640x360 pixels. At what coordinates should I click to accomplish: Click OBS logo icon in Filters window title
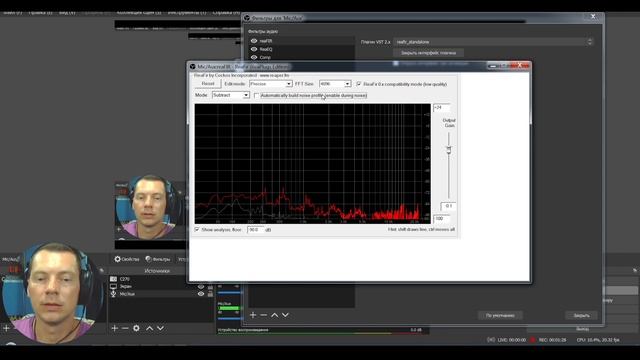tap(247, 18)
